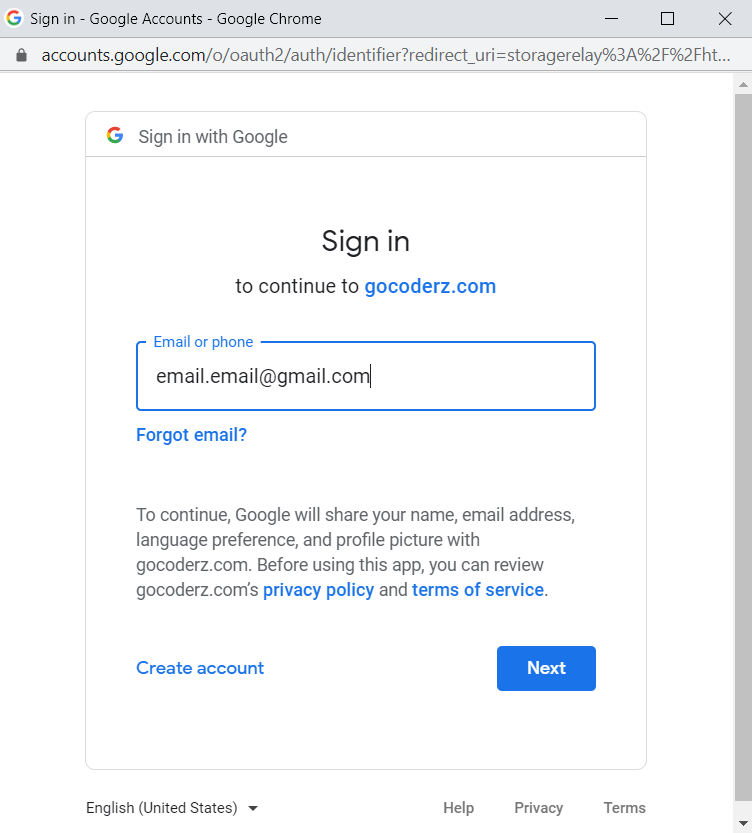Focus the Email or phone field
The width and height of the screenshot is (752, 833).
365,377
